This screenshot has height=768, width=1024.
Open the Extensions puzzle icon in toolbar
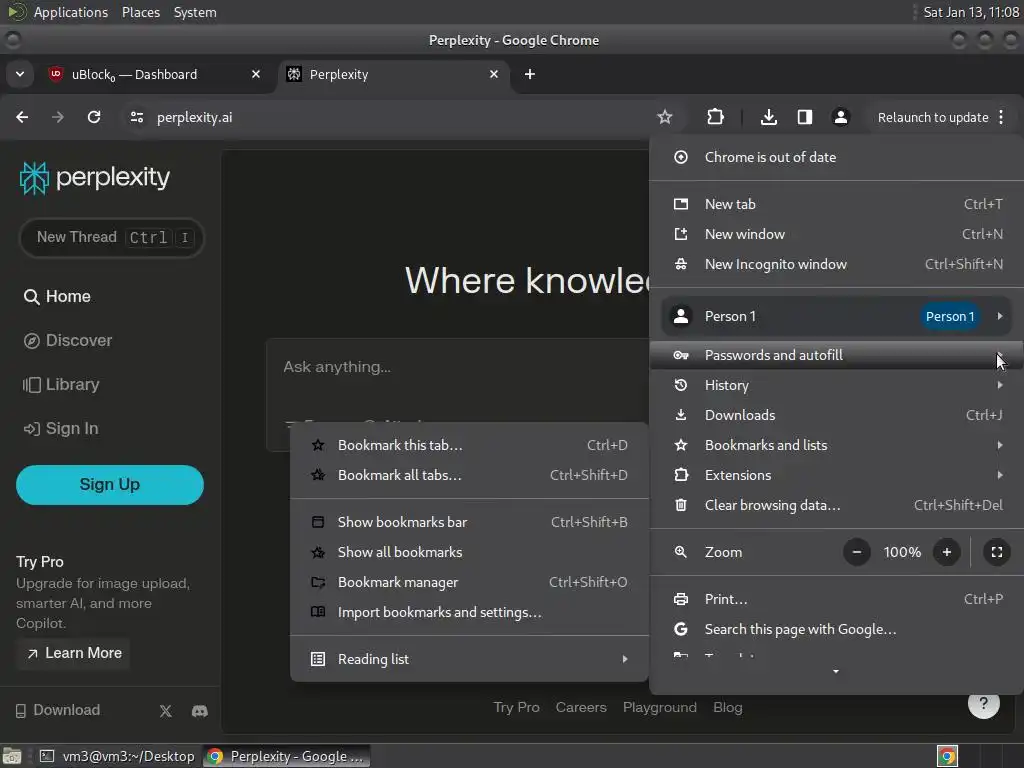point(715,117)
